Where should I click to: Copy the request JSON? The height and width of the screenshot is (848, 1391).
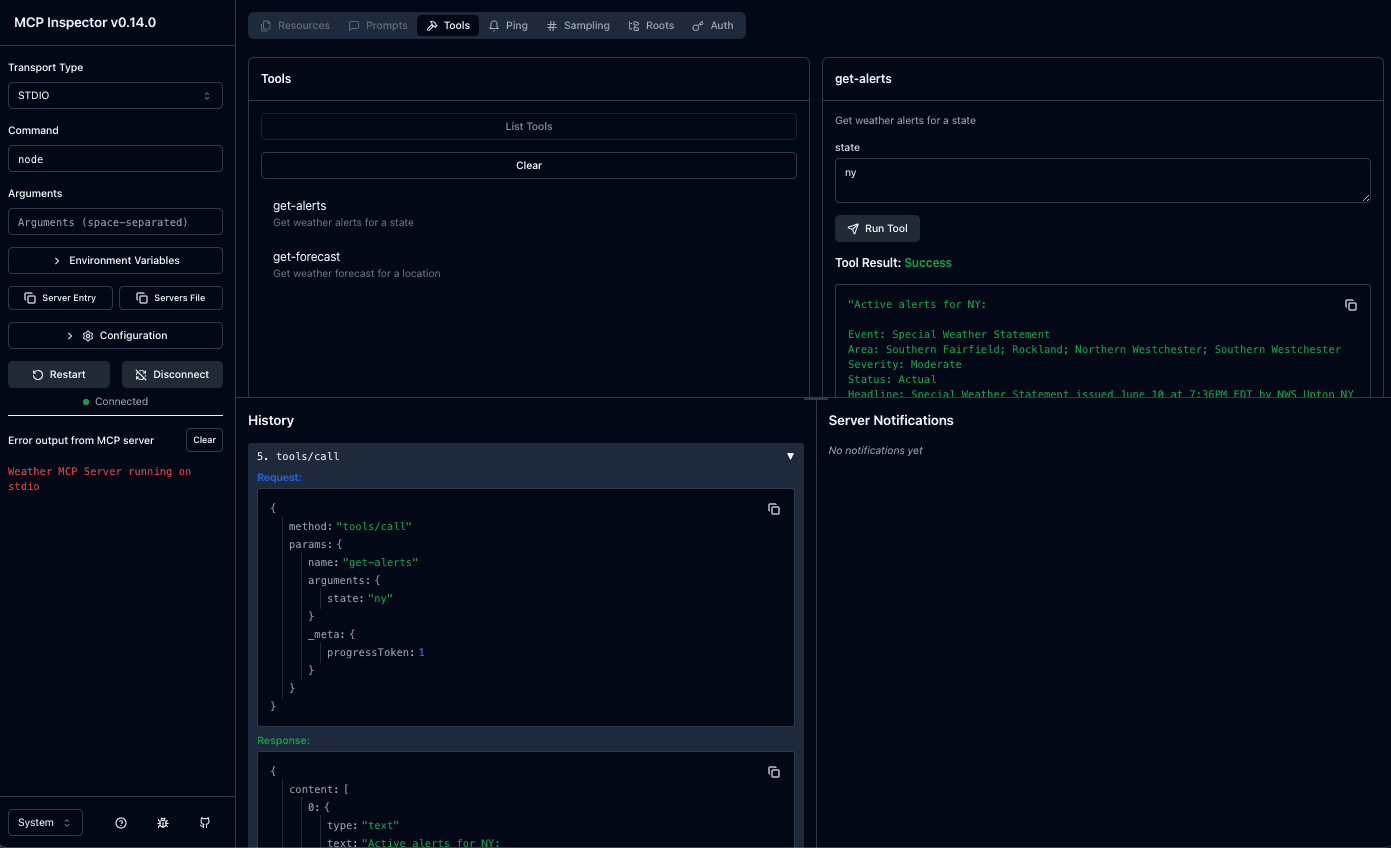point(774,509)
